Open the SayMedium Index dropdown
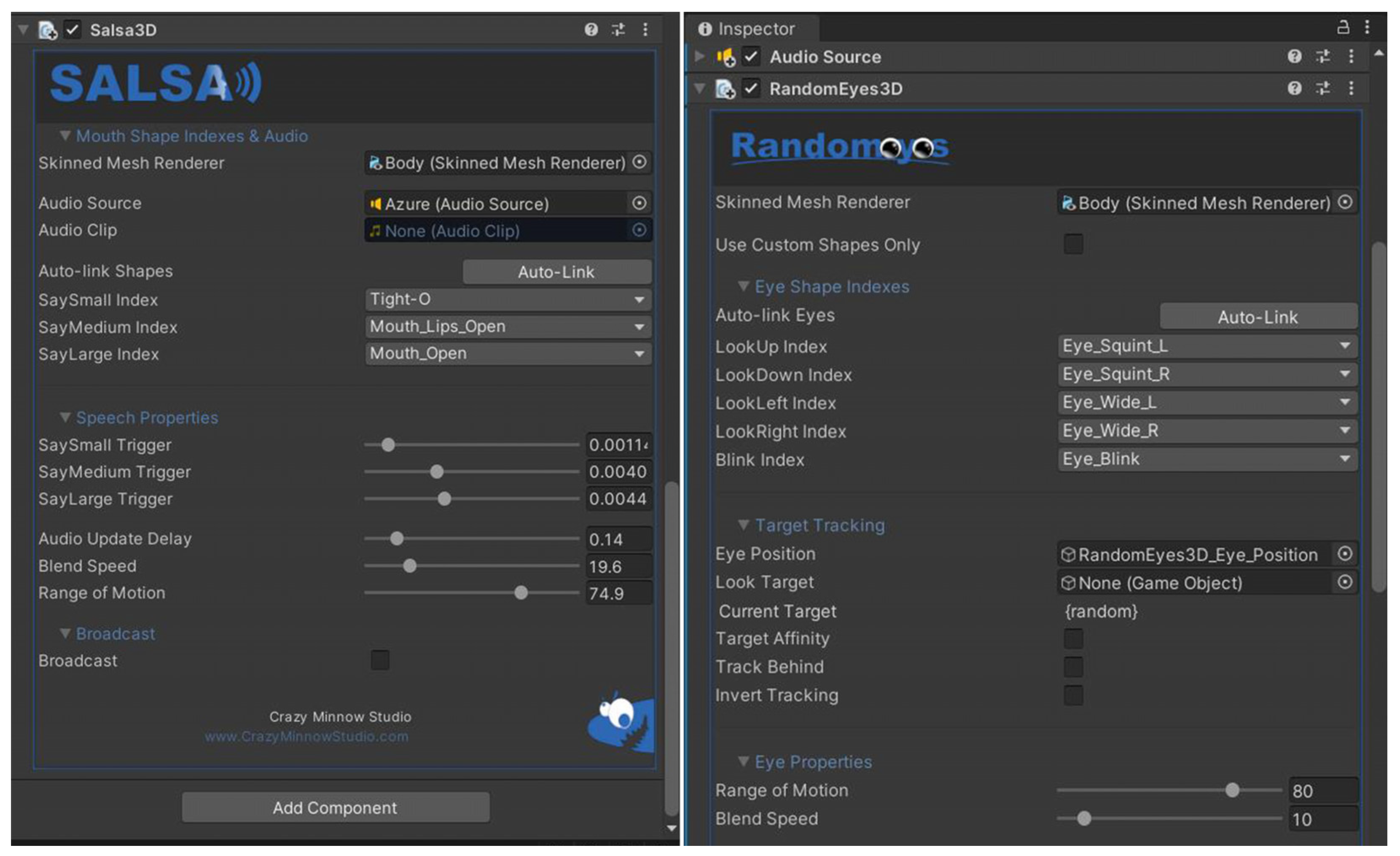 pos(508,326)
